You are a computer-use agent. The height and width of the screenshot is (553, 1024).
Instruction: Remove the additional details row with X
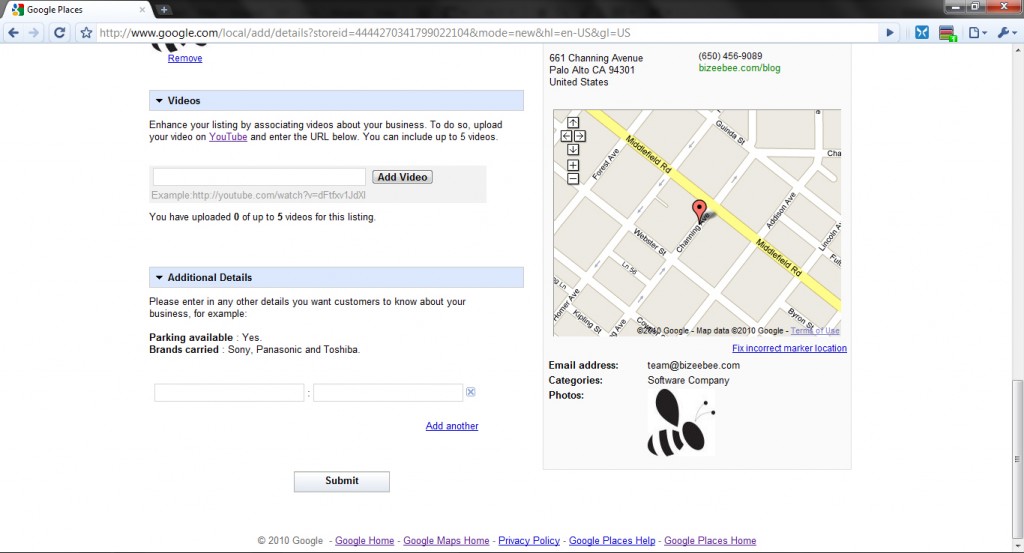click(470, 392)
